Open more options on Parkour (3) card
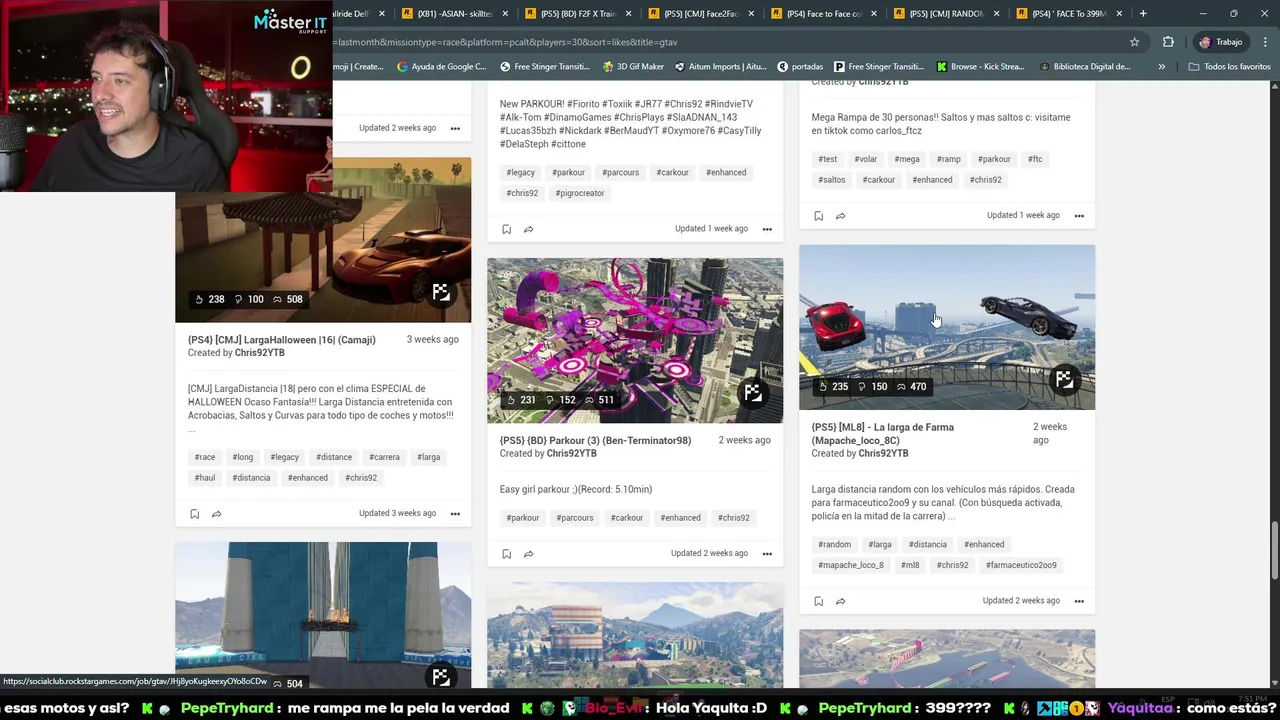The width and height of the screenshot is (1280, 720). 767,554
